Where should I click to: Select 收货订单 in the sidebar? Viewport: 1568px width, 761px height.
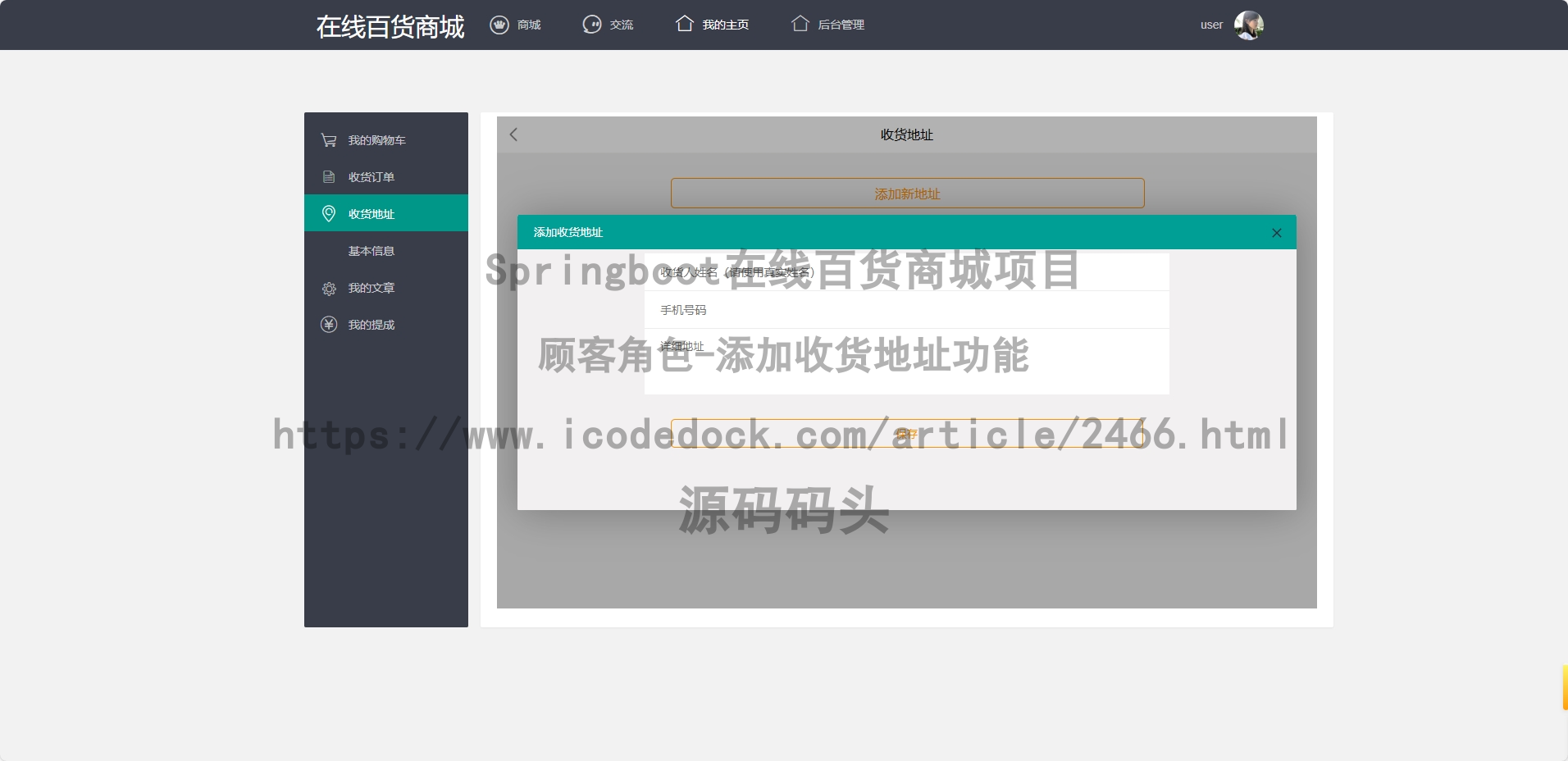click(x=386, y=177)
